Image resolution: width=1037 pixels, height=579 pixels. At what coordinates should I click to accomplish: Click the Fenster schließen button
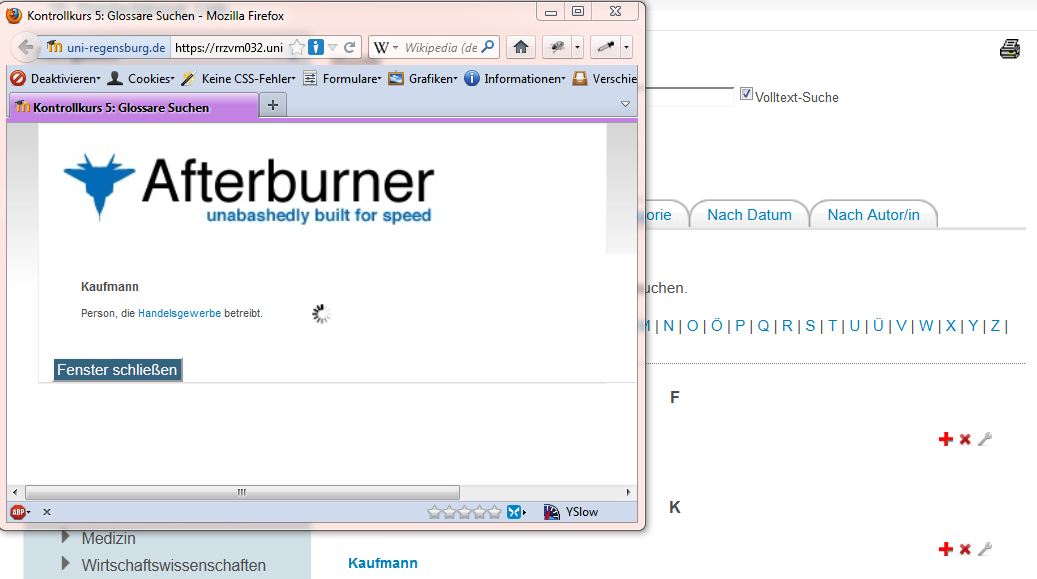coord(117,369)
